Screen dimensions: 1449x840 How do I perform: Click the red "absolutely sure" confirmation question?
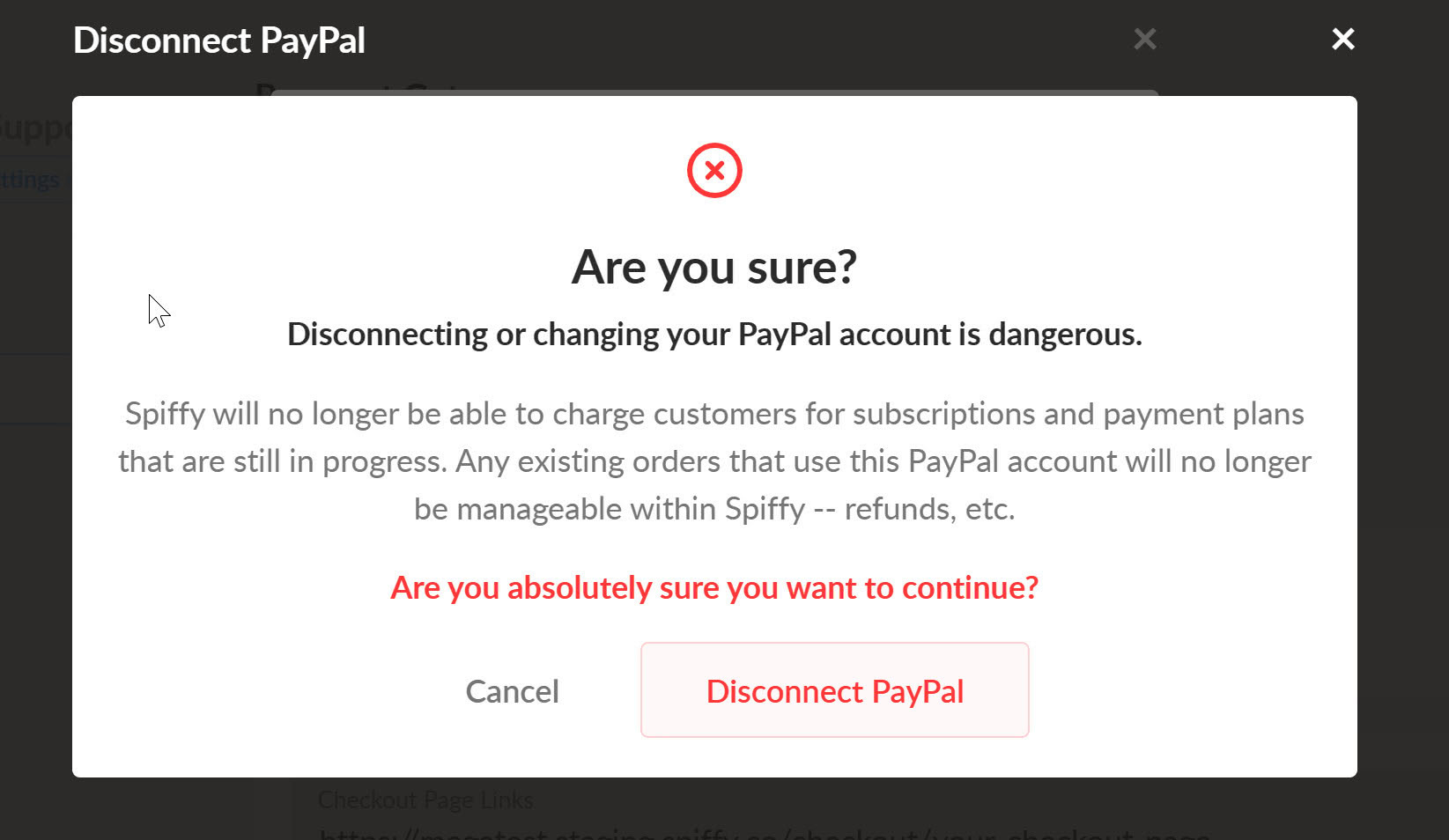pyautogui.click(x=714, y=587)
